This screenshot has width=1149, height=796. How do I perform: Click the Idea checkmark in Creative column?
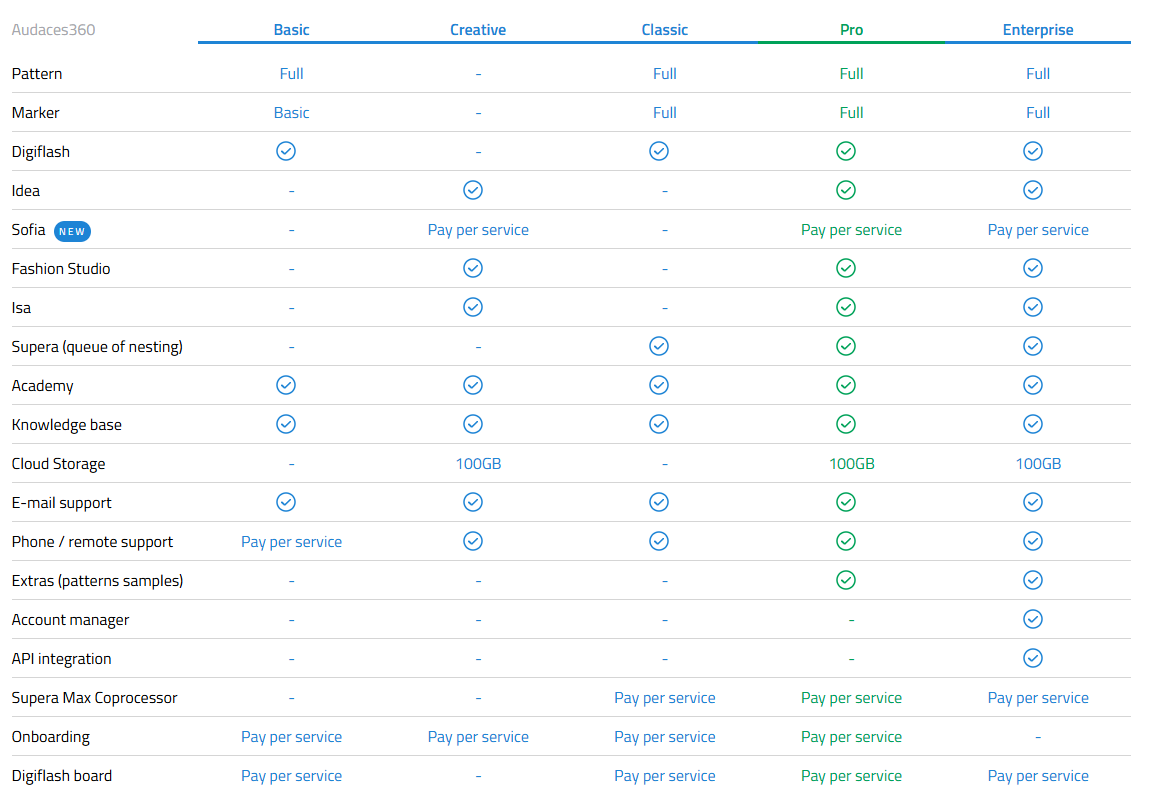tap(473, 190)
